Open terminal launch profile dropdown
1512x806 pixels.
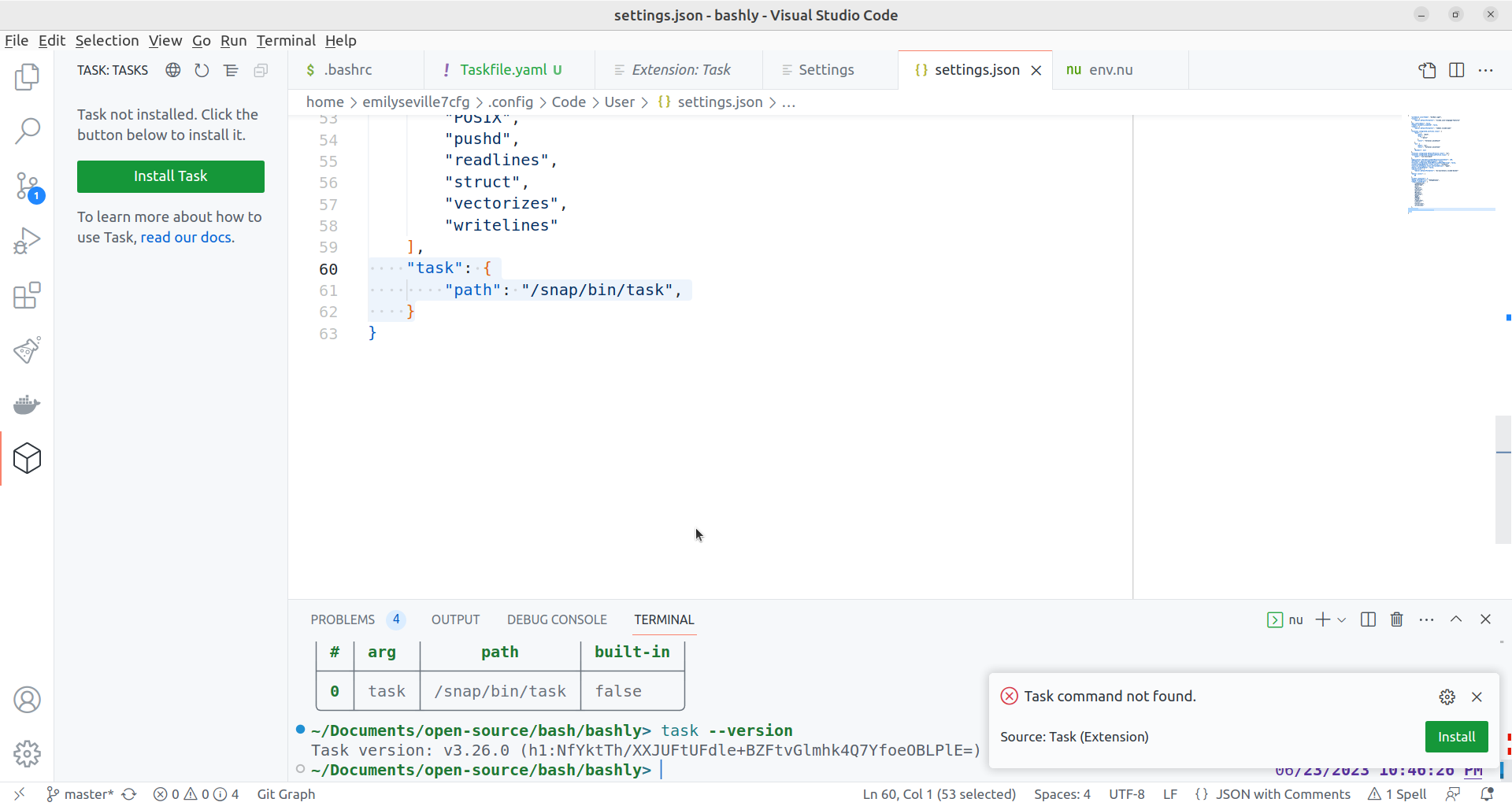point(1342,619)
